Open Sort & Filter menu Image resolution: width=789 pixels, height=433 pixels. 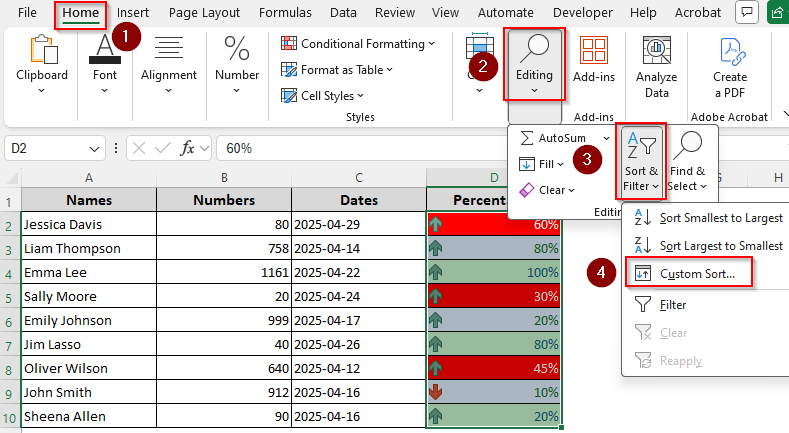point(641,162)
